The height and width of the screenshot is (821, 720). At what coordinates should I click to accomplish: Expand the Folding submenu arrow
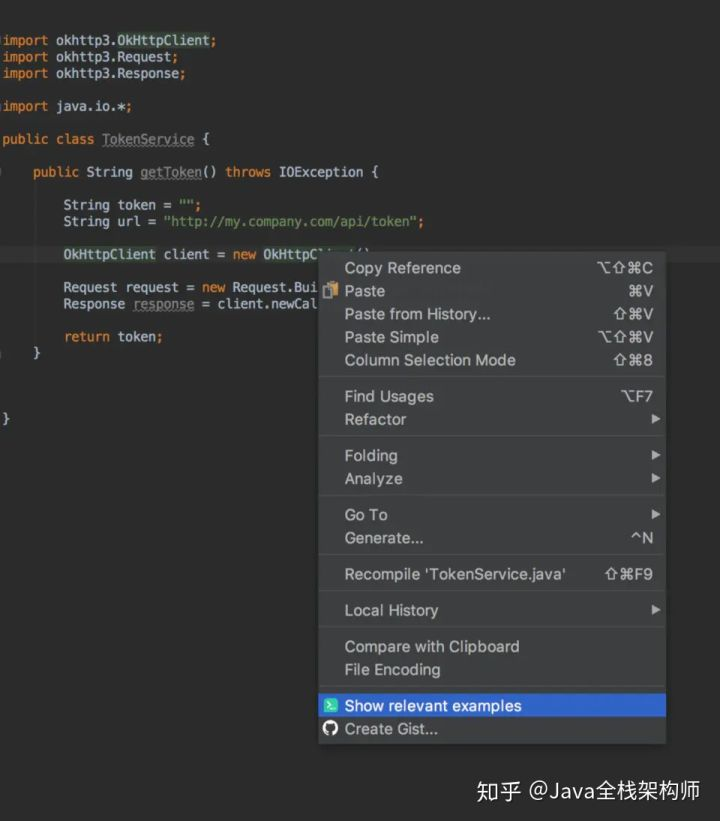pyautogui.click(x=656, y=455)
